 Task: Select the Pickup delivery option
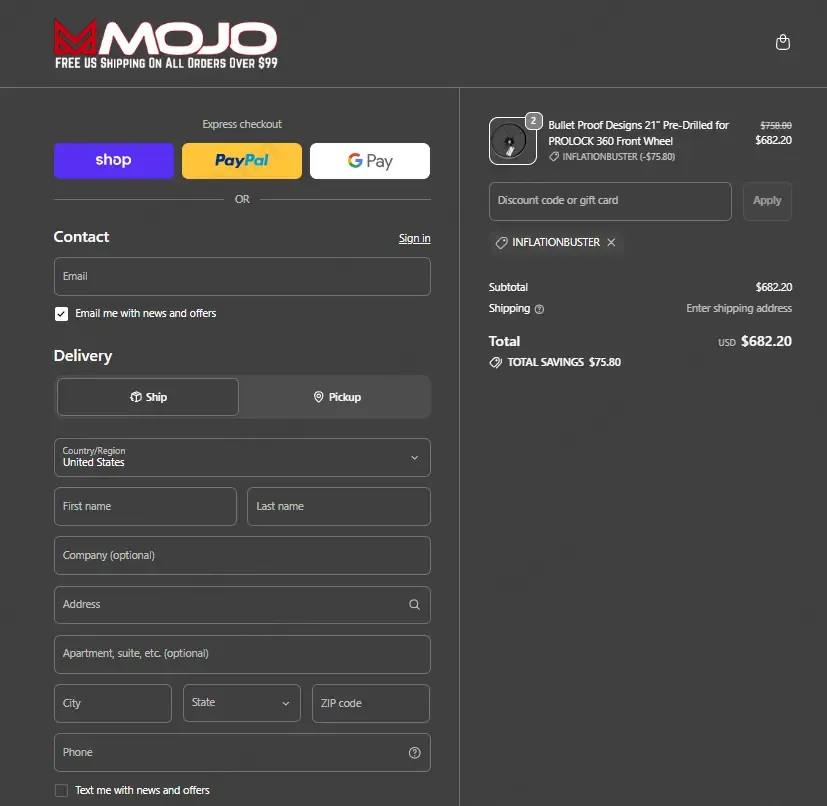[x=336, y=397]
